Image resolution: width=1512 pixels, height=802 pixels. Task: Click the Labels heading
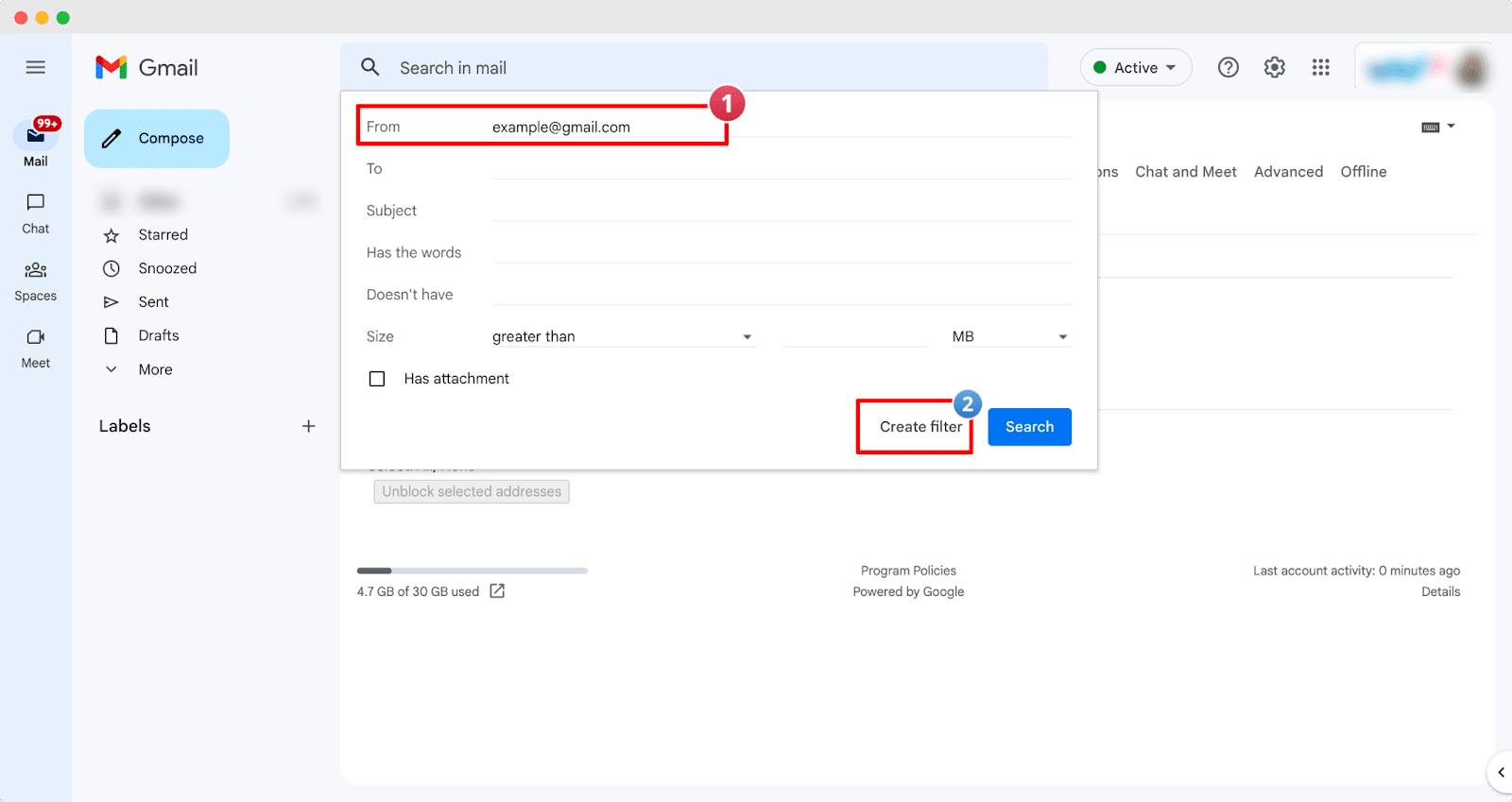click(x=125, y=426)
